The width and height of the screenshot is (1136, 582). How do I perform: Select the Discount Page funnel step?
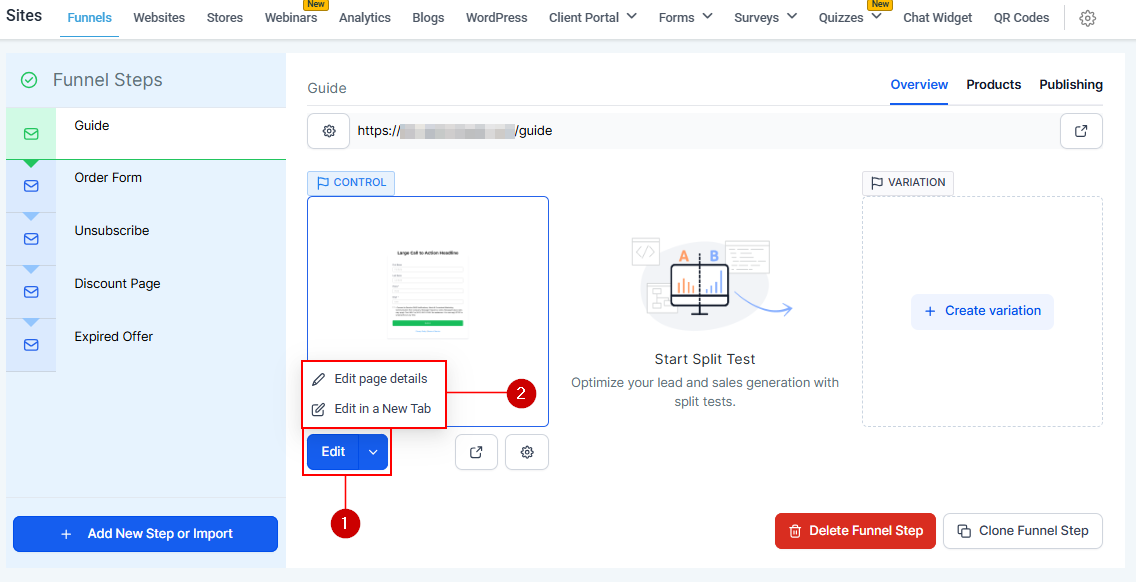coord(146,292)
